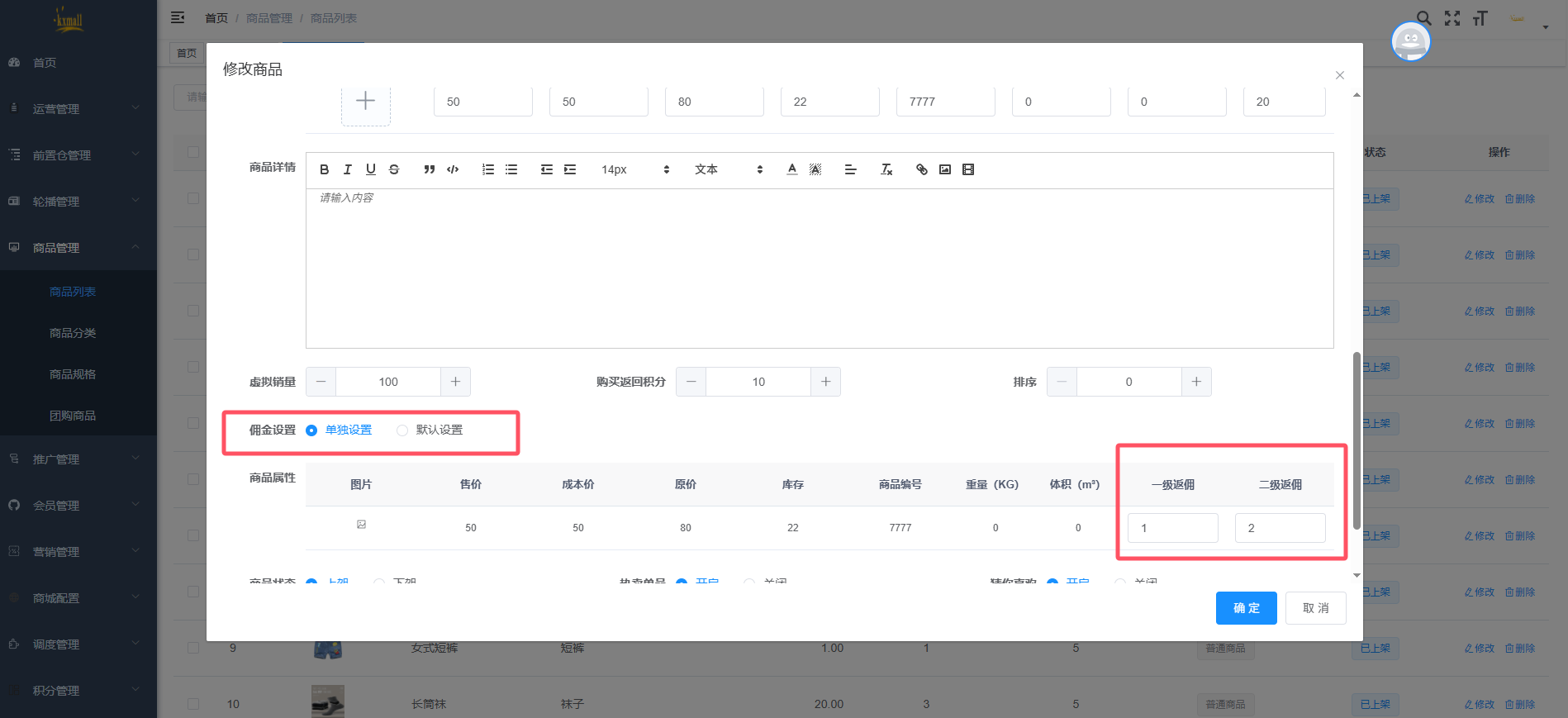Insert an ordered list in the editor
The image size is (1568, 718).
pyautogui.click(x=488, y=169)
